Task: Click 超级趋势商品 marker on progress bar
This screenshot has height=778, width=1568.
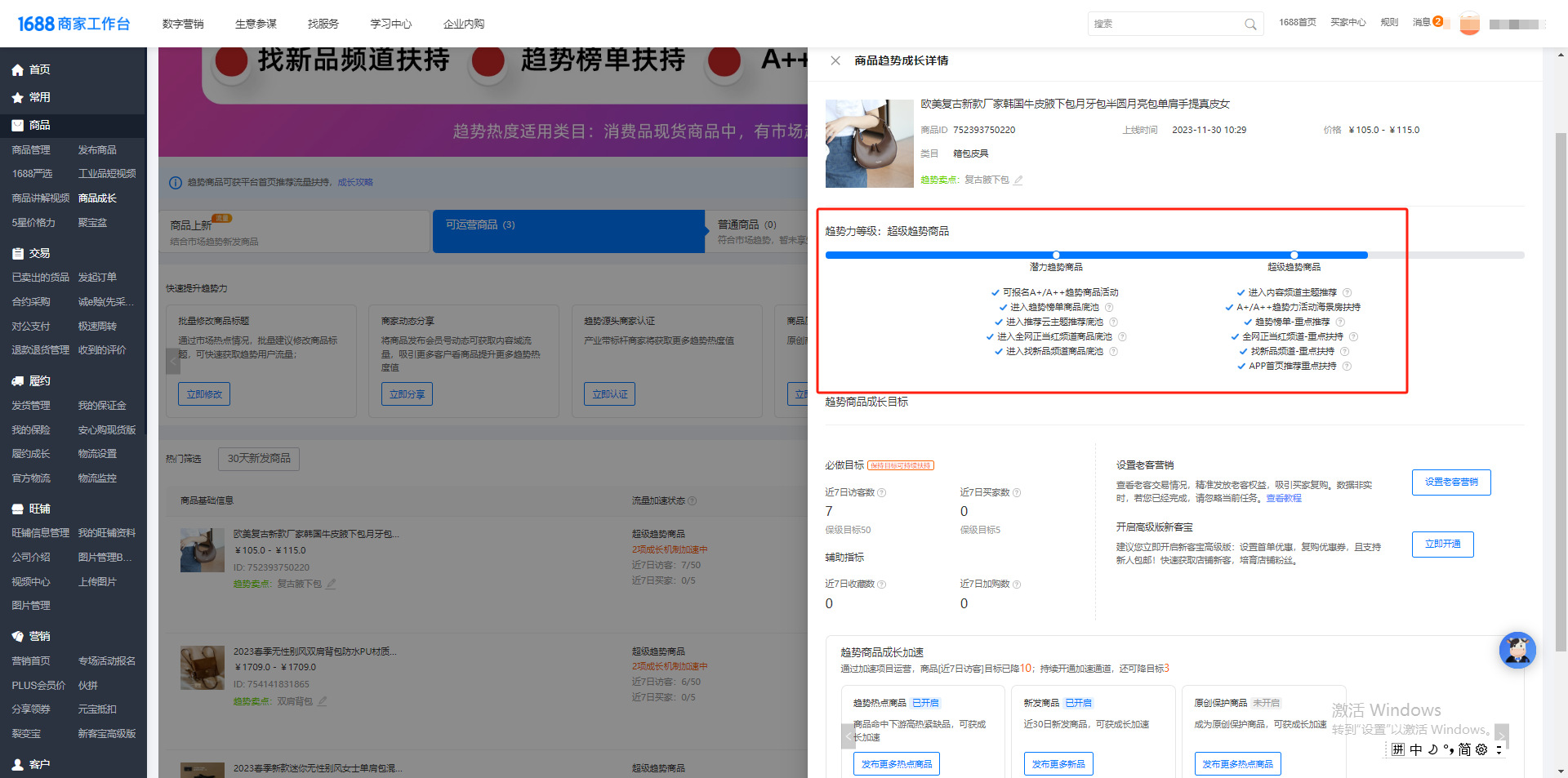Action: click(x=1294, y=256)
